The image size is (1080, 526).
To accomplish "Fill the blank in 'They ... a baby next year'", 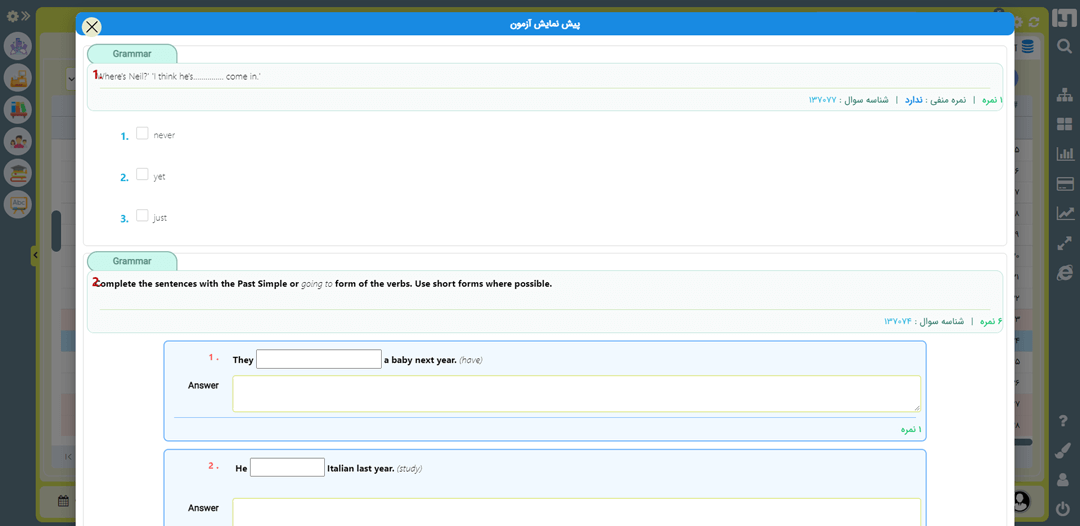I will (x=319, y=359).
